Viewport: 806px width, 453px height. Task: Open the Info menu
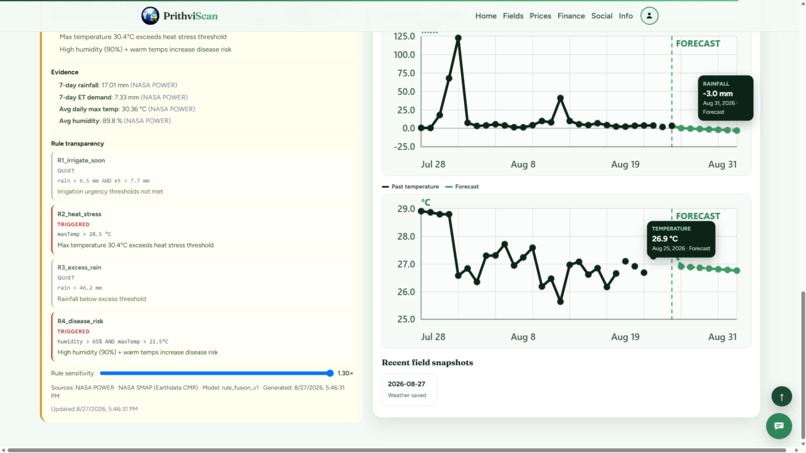(626, 16)
